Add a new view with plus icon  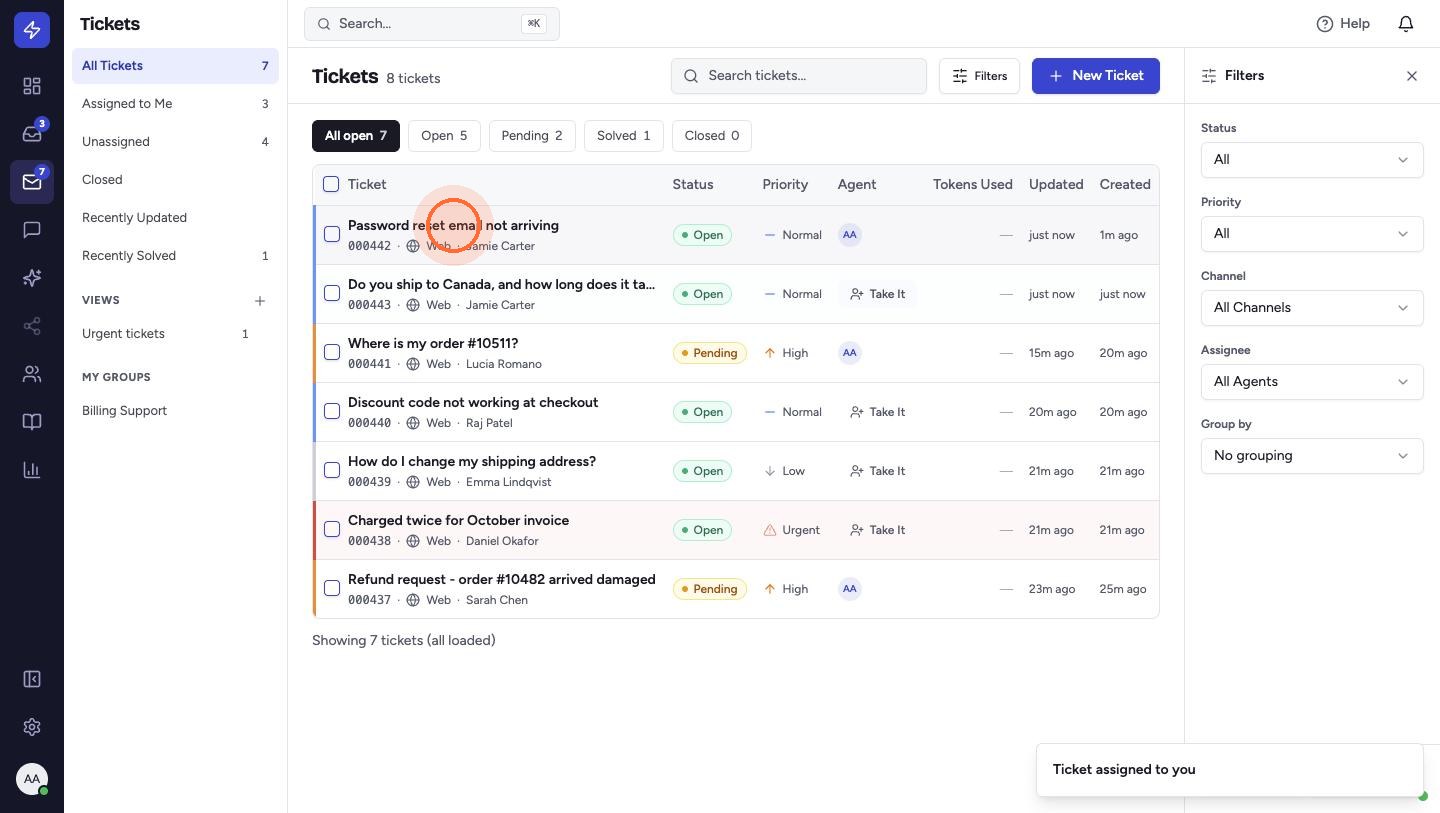click(x=260, y=300)
